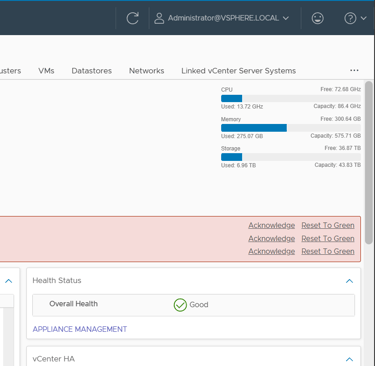Click the refresh icon in header
Viewport: 375px width, 366px height.
[132, 18]
